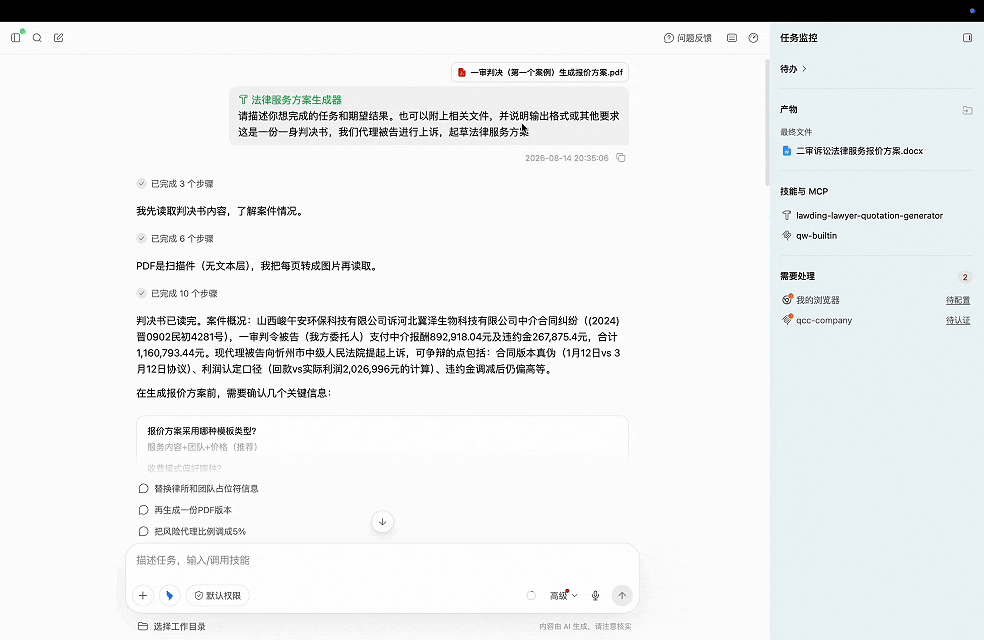Click the gauge icon in the top bar

(753, 38)
